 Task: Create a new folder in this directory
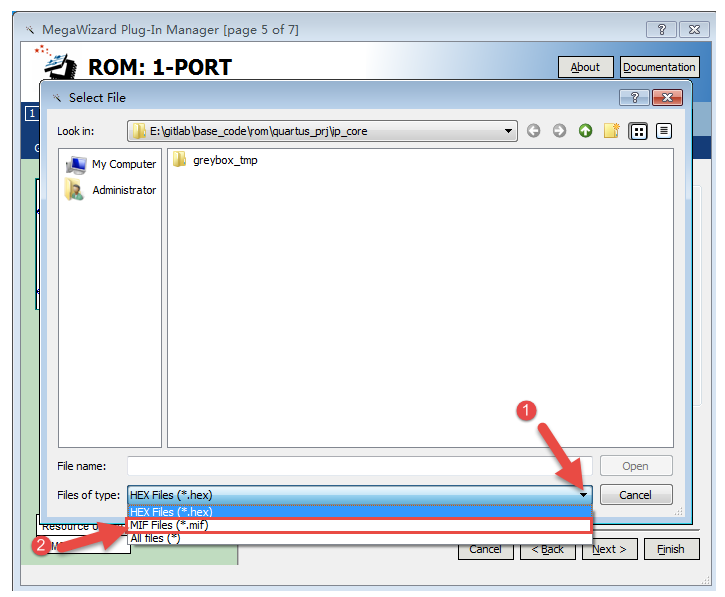coord(611,131)
